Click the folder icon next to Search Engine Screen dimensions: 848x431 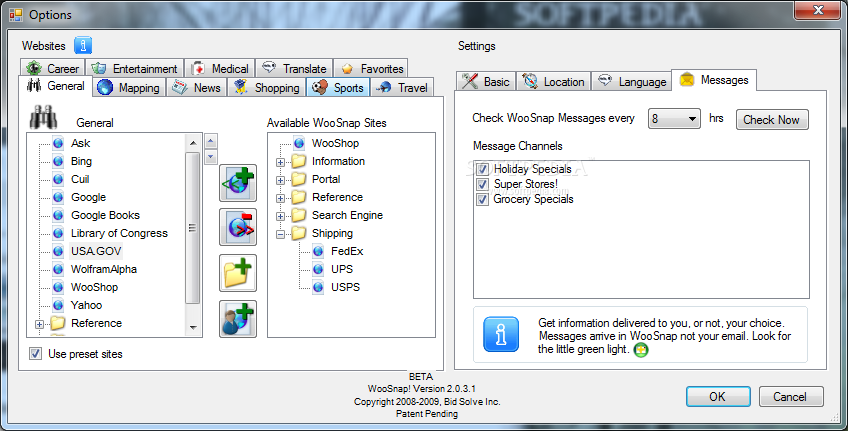coord(299,215)
